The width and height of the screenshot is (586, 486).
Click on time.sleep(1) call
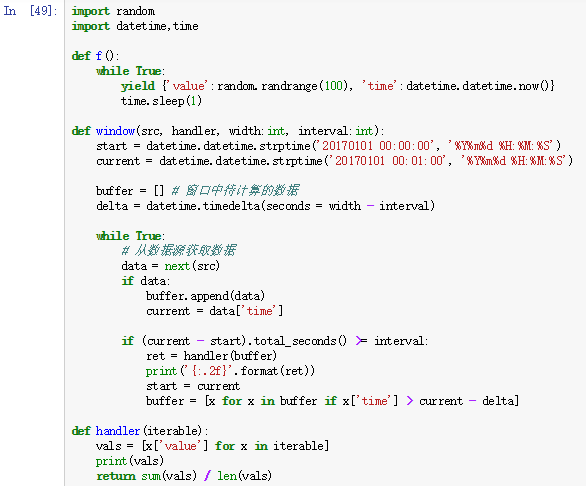tap(161, 101)
